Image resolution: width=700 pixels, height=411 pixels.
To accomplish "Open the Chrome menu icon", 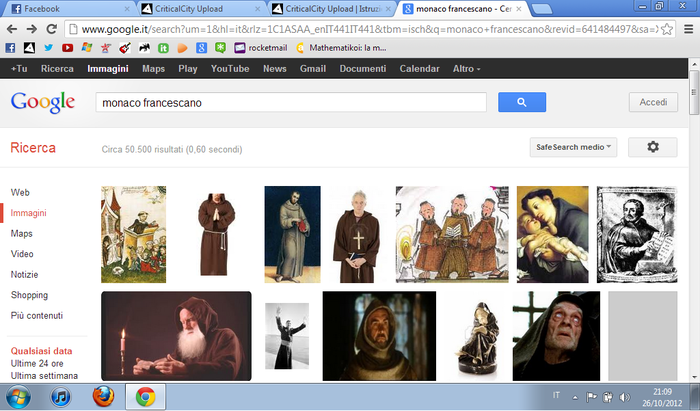I will point(689,29).
